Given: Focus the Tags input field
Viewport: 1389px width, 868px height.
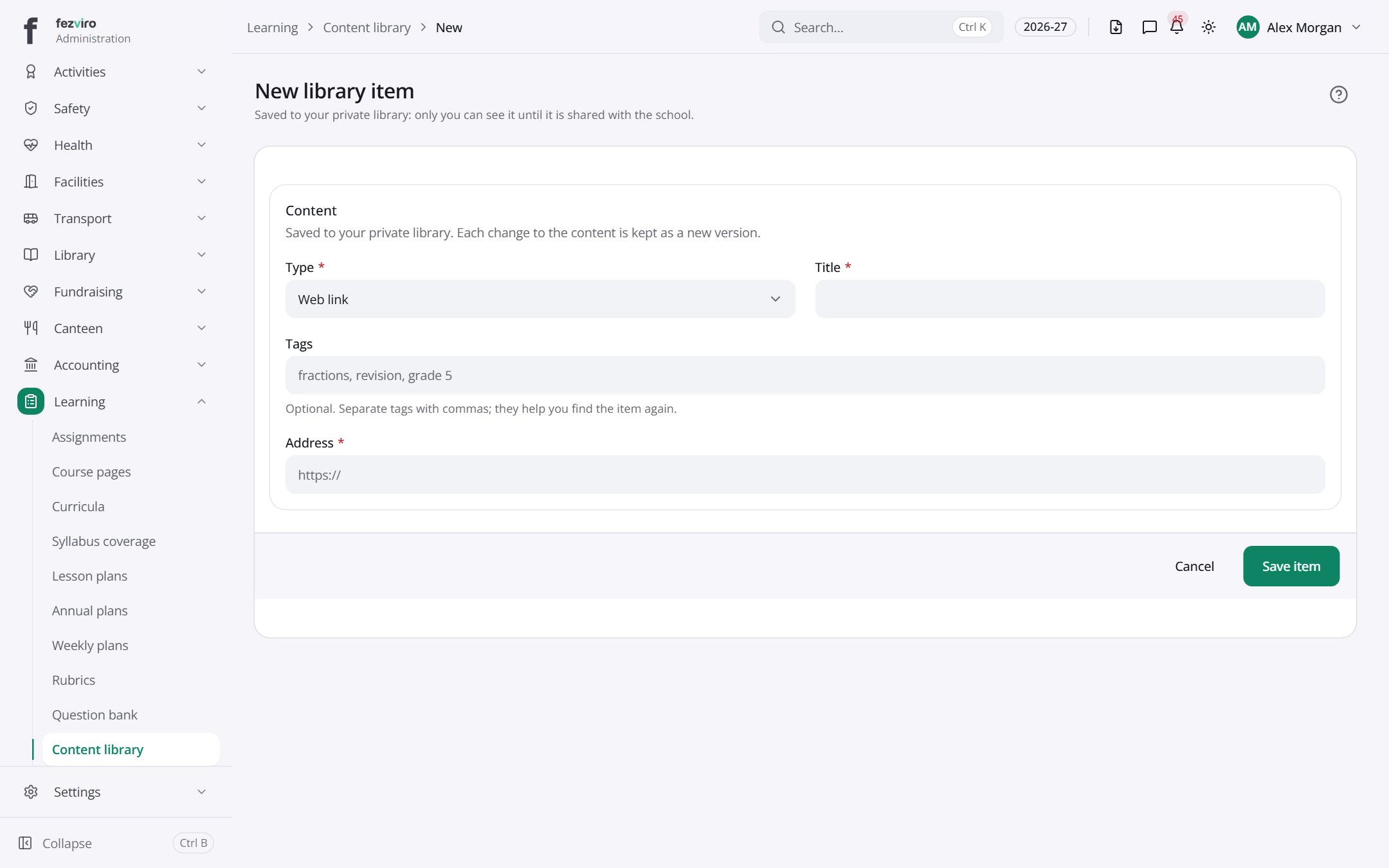Looking at the screenshot, I should pyautogui.click(x=805, y=375).
